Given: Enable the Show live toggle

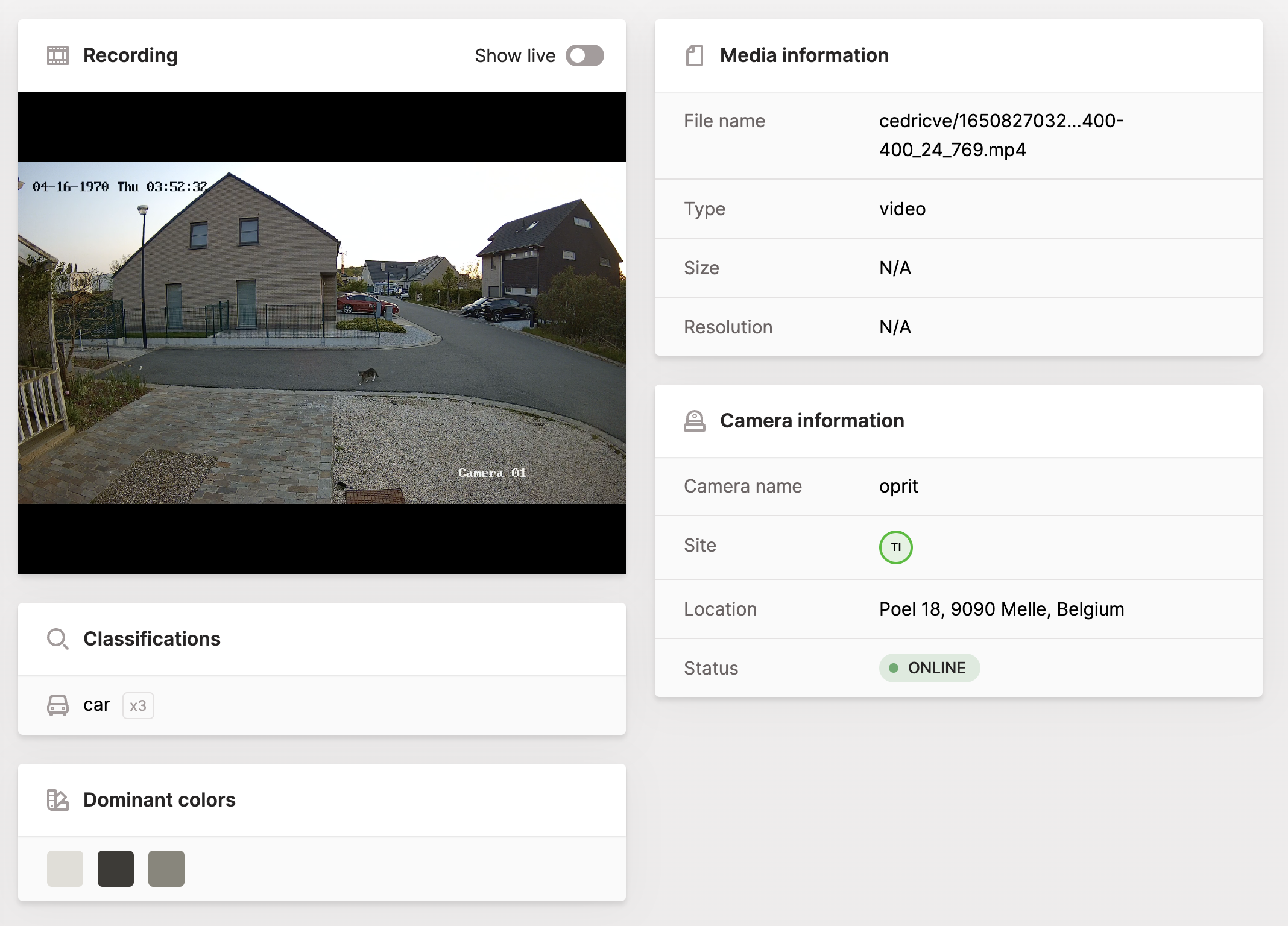Looking at the screenshot, I should [x=585, y=55].
